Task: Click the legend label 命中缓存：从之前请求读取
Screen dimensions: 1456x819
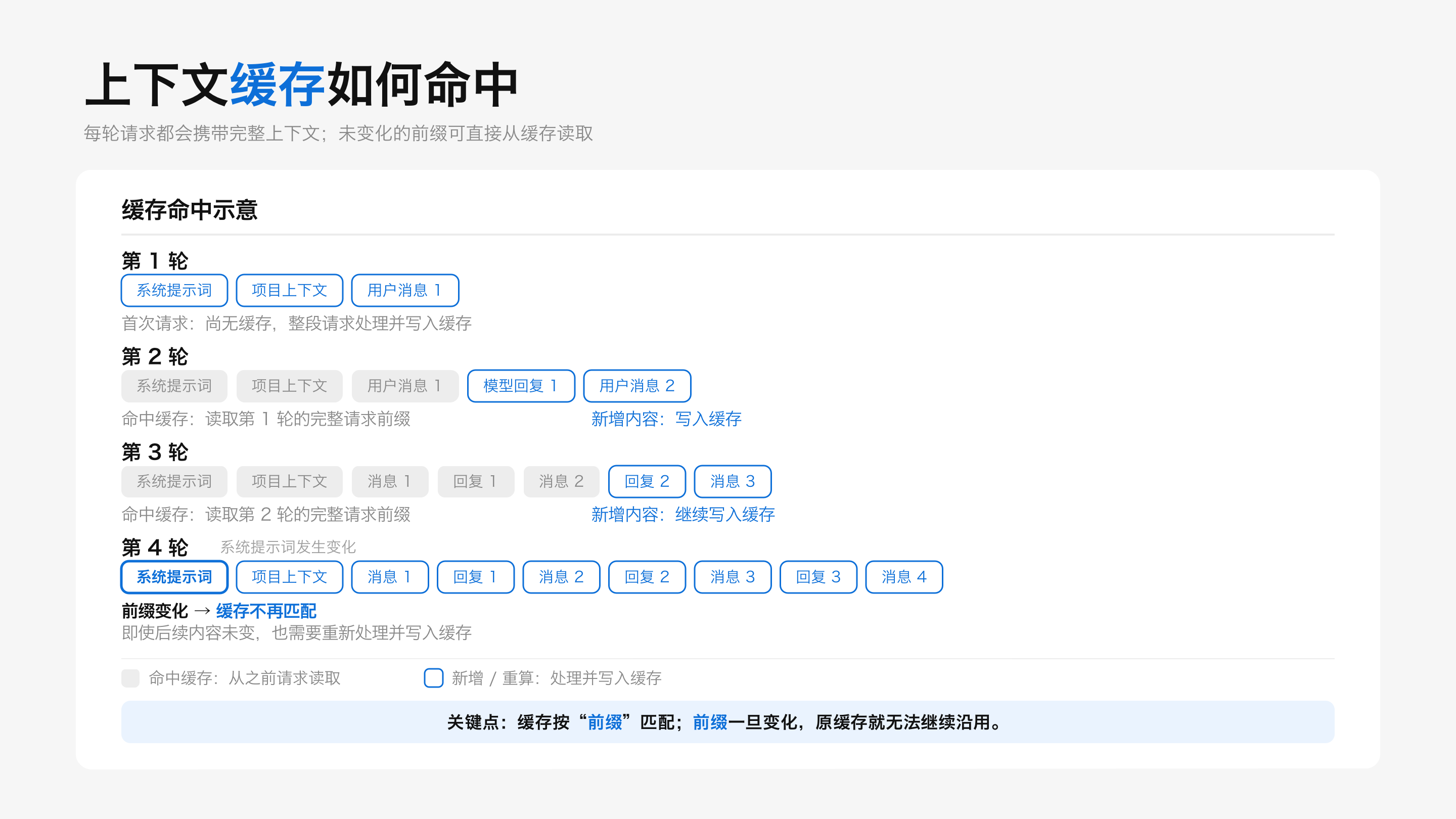Action: [245, 678]
